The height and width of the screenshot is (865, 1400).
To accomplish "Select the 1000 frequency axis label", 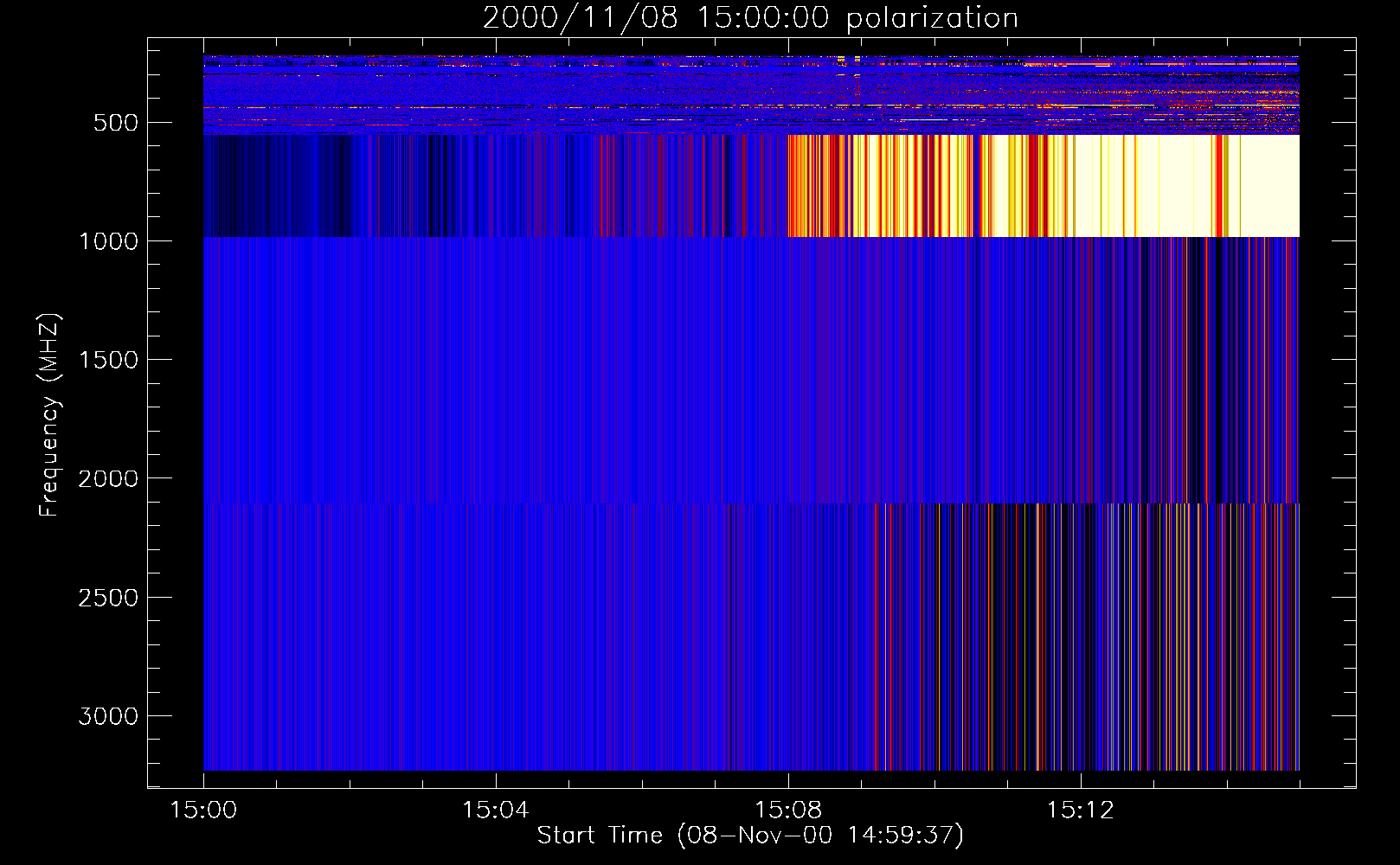I will pyautogui.click(x=108, y=241).
